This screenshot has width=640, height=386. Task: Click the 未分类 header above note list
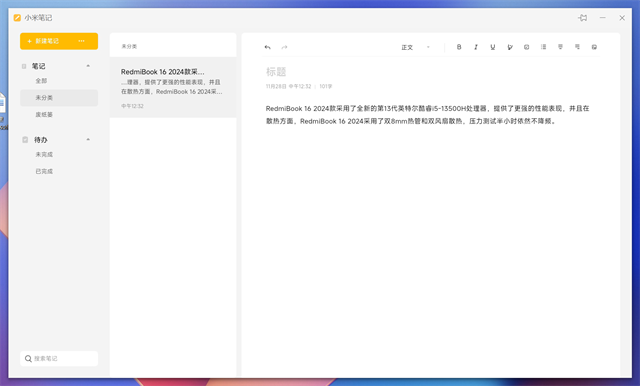(x=129, y=47)
